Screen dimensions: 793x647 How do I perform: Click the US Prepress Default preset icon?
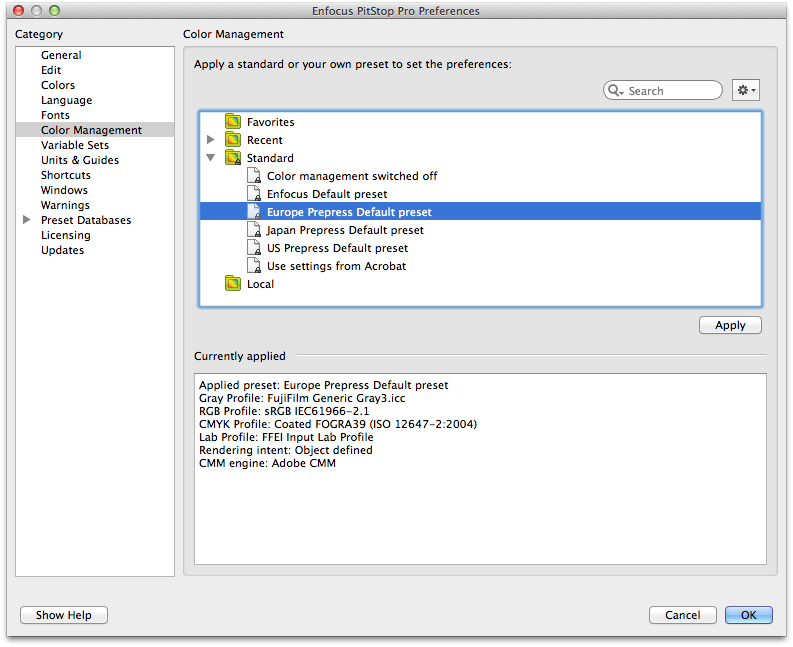(254, 248)
